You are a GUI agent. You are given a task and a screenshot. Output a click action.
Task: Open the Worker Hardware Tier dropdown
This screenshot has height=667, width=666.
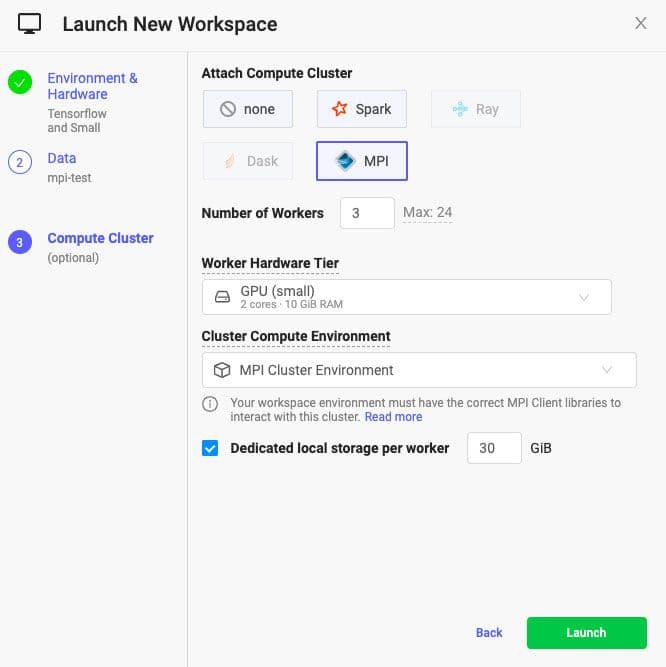coord(407,297)
